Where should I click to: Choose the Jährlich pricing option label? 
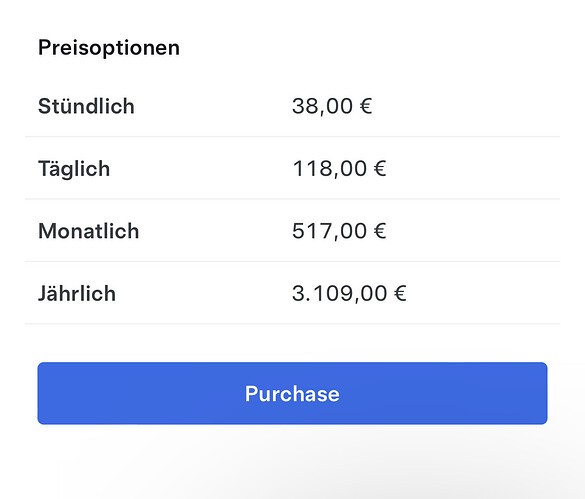click(x=77, y=293)
